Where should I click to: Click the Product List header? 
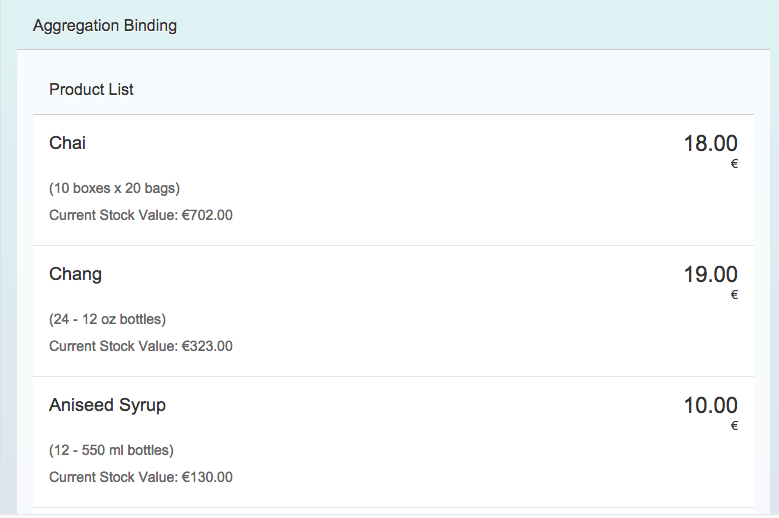91,90
